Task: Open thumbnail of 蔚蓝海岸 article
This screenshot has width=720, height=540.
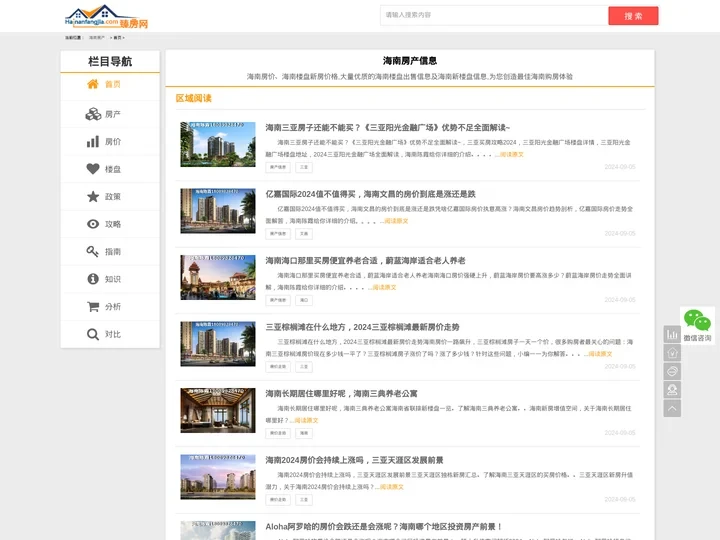Action: coord(218,277)
